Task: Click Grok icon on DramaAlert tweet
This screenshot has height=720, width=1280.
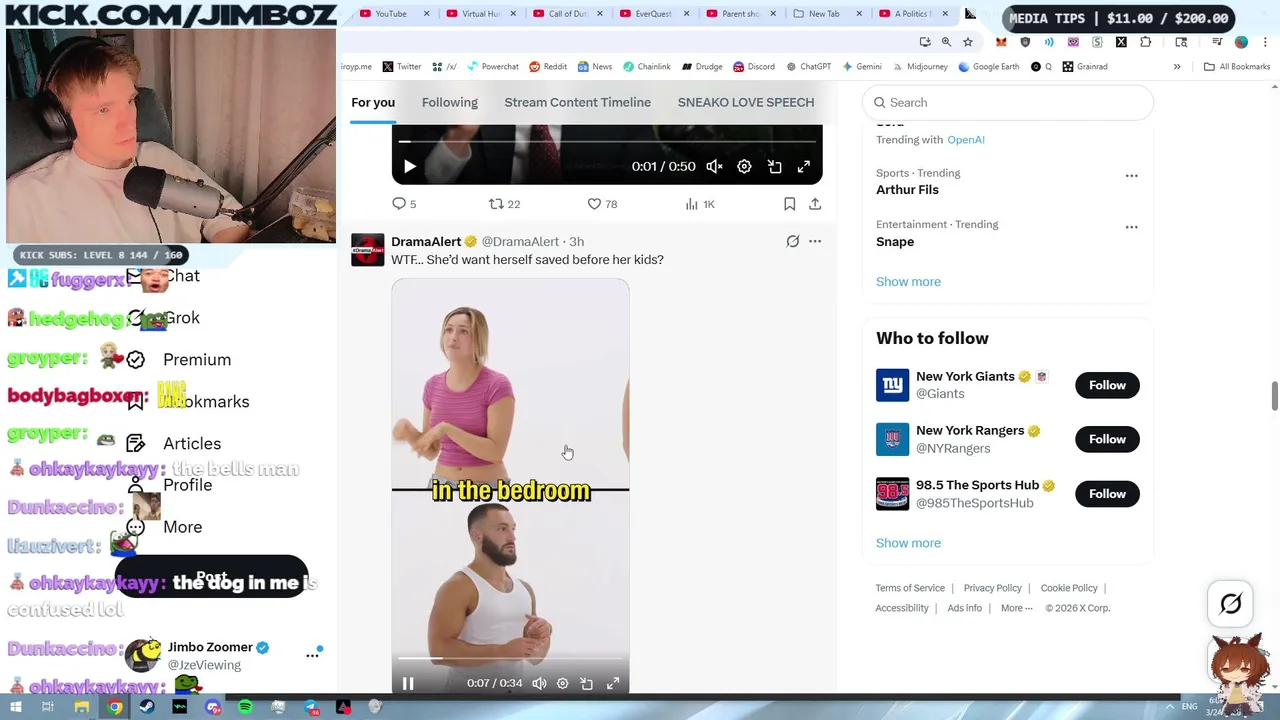Action: 792,241
